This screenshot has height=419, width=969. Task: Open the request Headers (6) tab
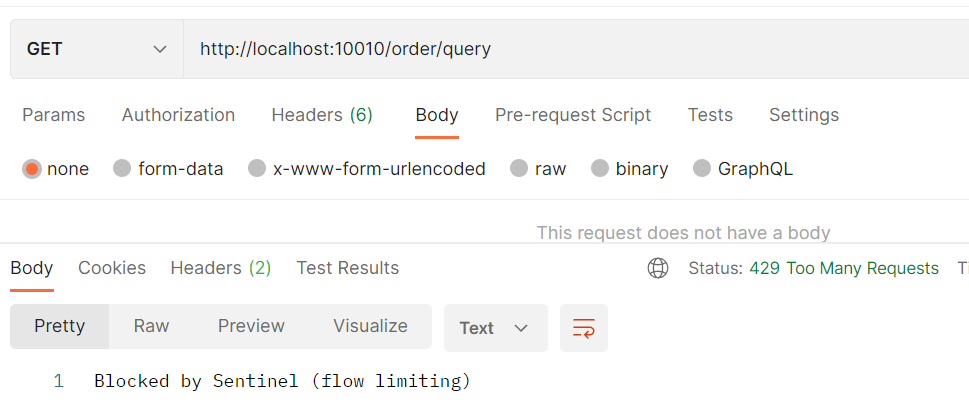point(322,115)
